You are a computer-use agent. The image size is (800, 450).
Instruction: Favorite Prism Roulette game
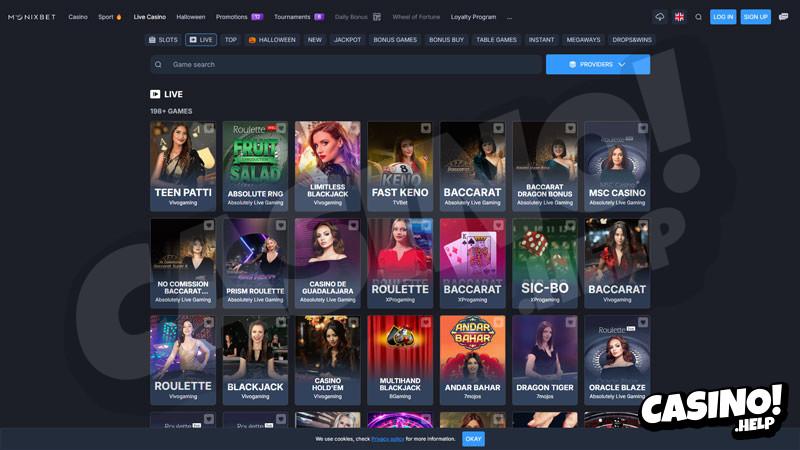click(x=281, y=225)
